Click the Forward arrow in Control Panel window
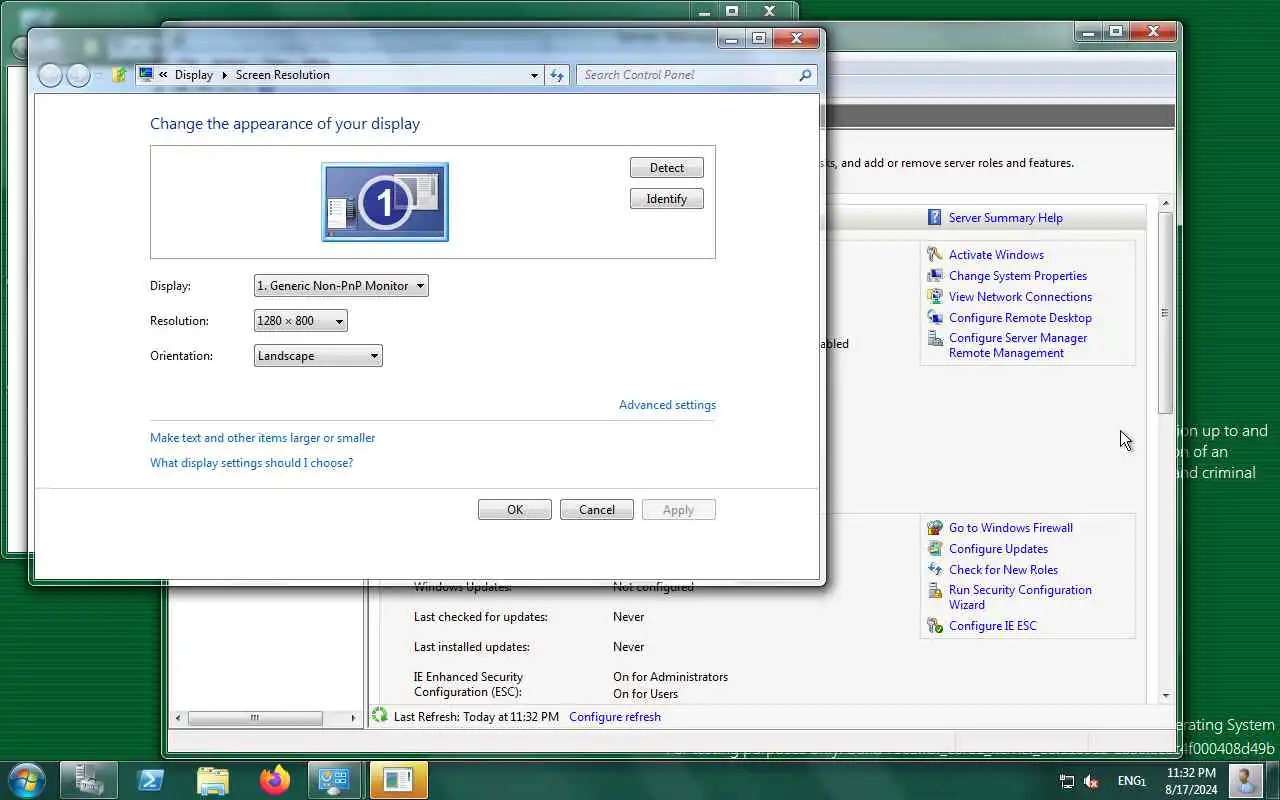 point(78,75)
